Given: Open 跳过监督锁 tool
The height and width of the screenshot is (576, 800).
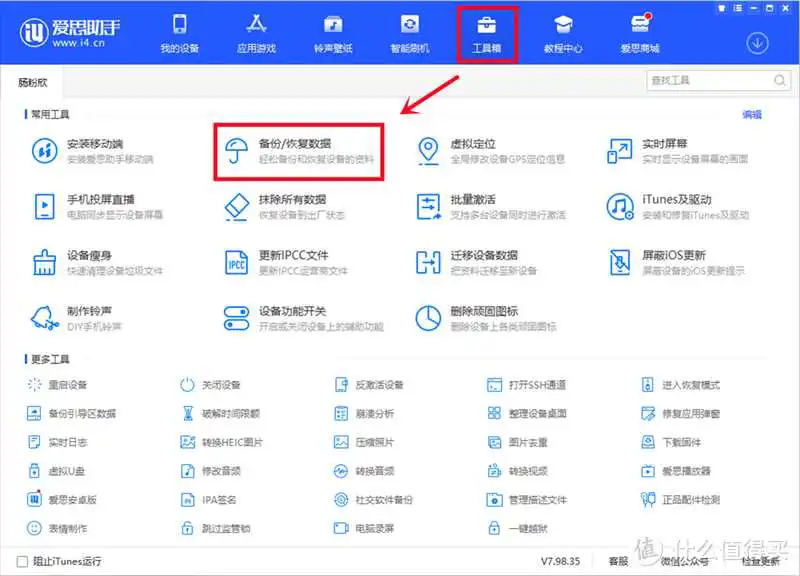Looking at the screenshot, I should [x=215, y=528].
